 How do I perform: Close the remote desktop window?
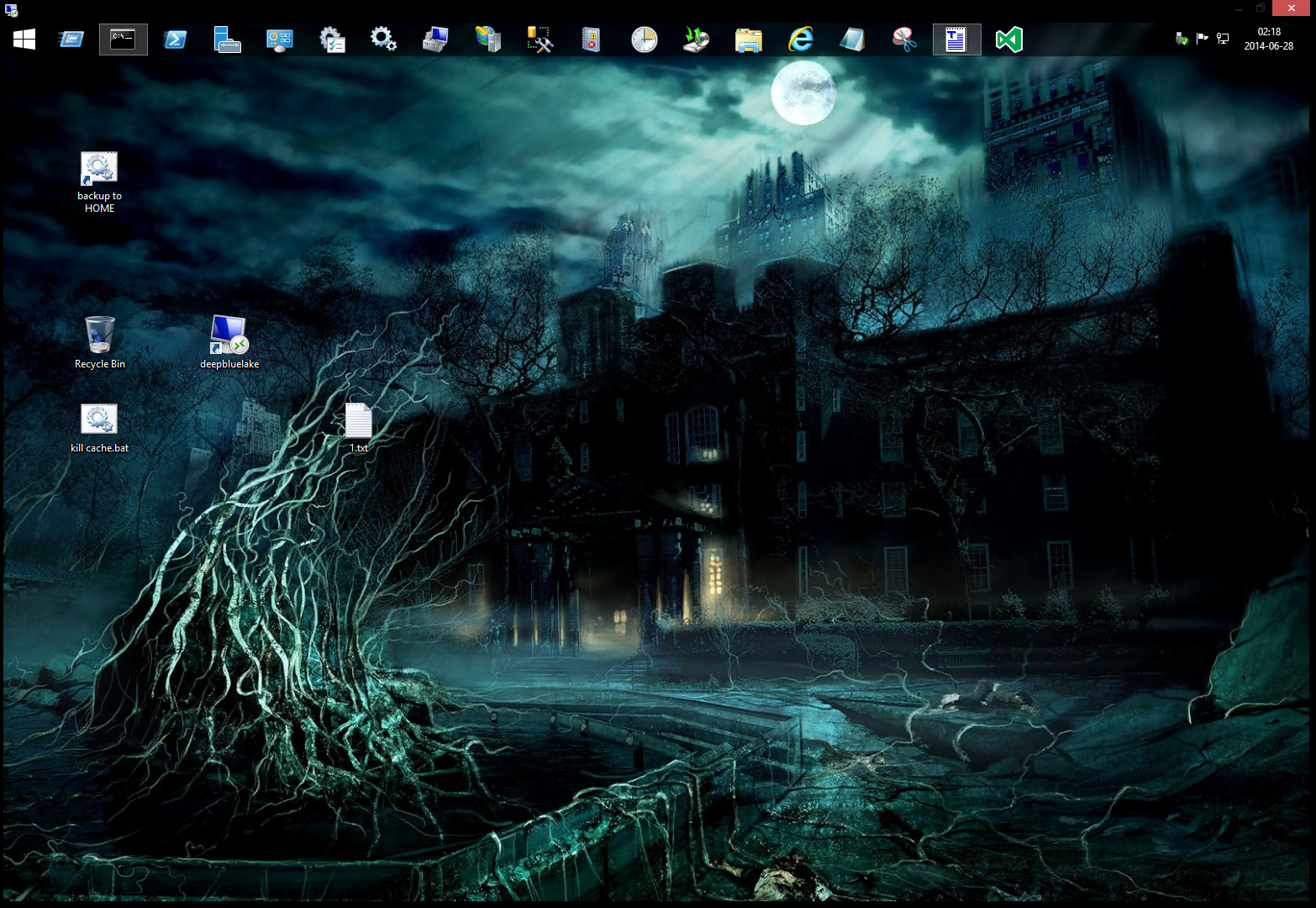tap(1292, 8)
